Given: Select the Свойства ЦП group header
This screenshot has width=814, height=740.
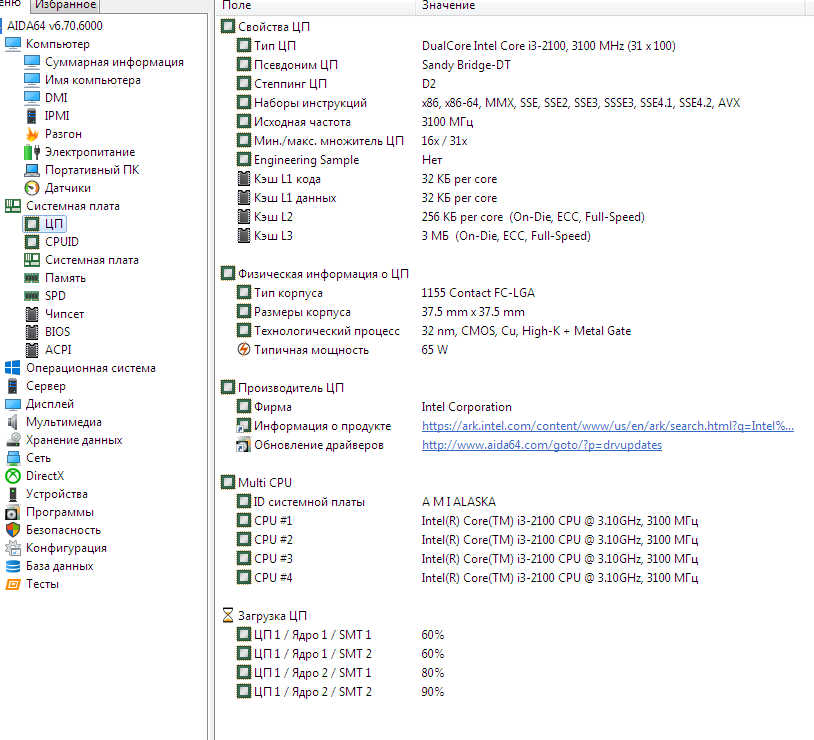Looking at the screenshot, I should coord(265,26).
